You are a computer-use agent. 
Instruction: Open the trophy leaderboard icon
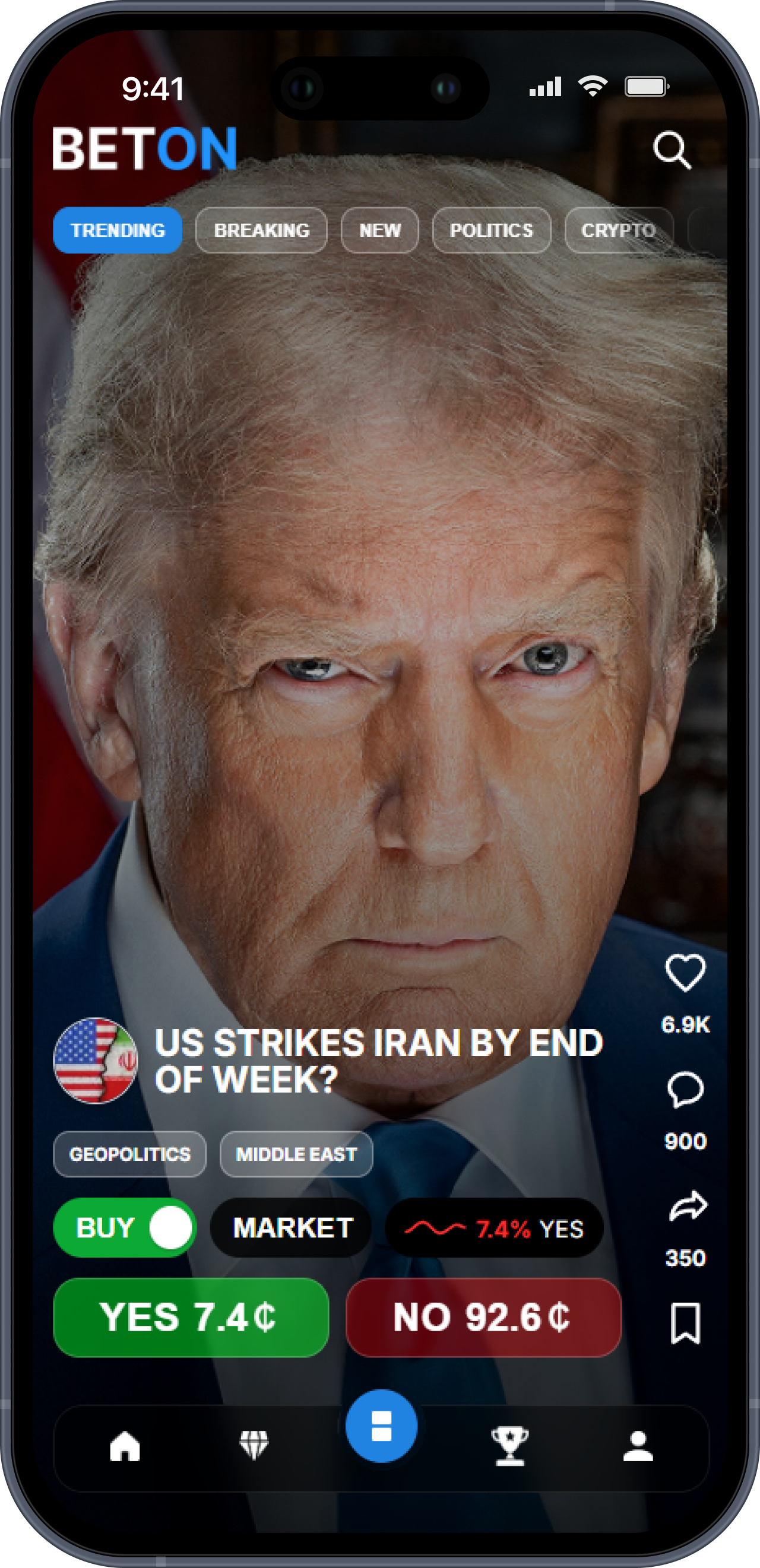click(509, 1446)
